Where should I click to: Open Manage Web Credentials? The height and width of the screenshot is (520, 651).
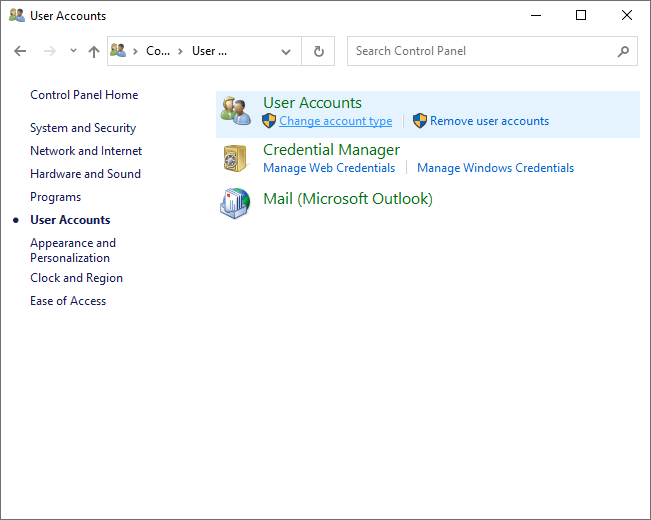coord(329,168)
